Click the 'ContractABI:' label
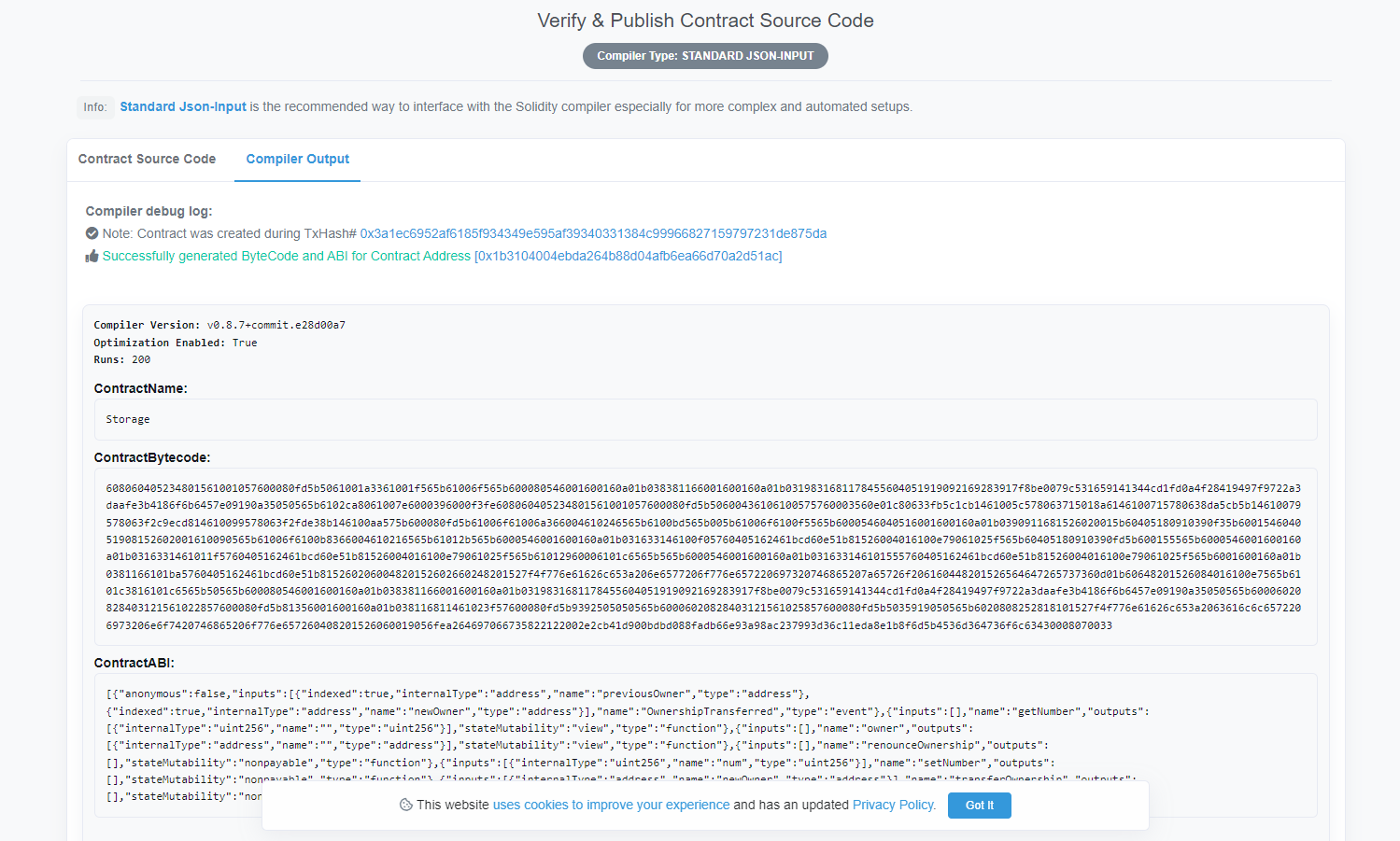 point(134,663)
